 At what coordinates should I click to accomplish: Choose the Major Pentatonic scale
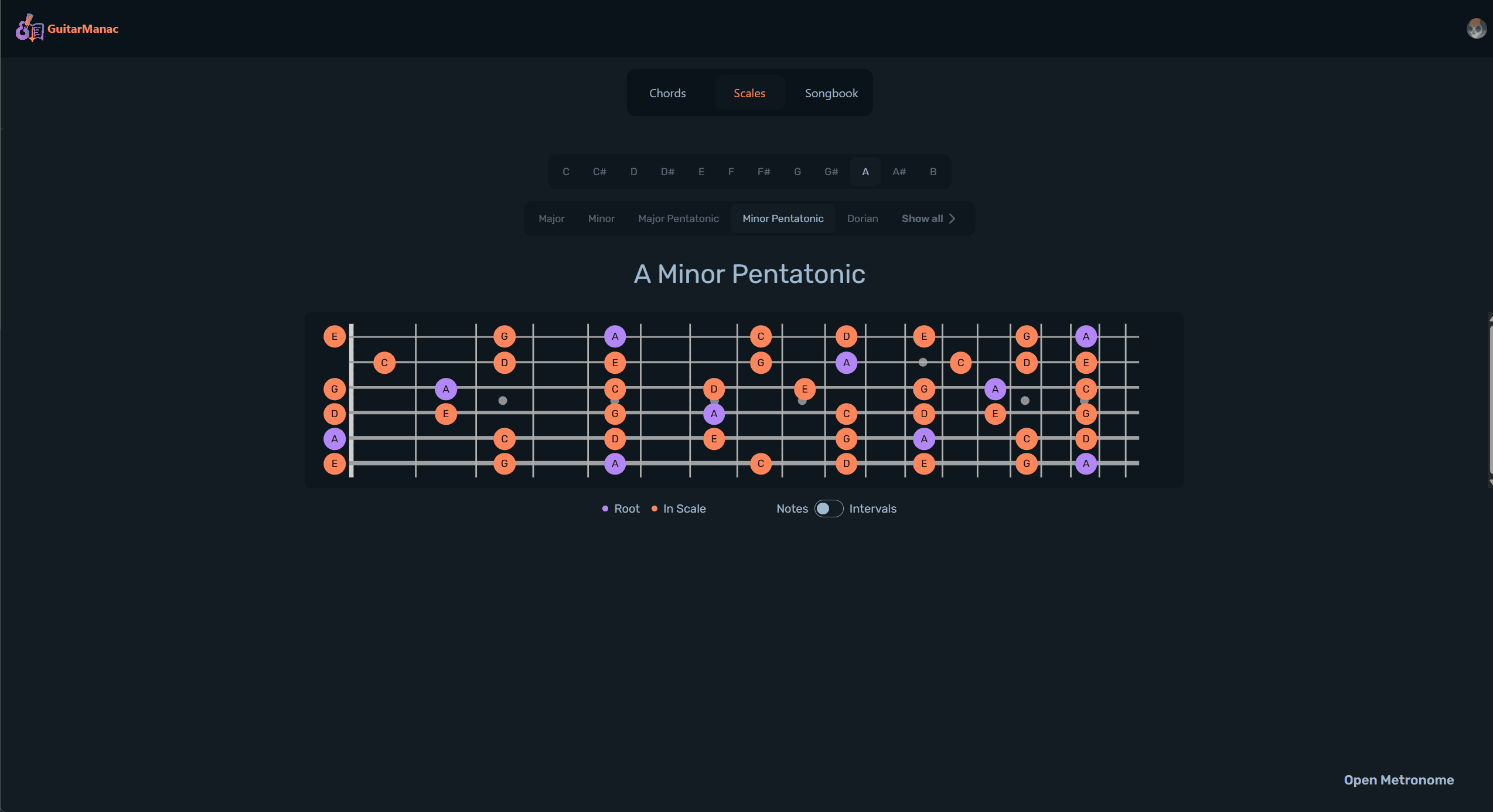(679, 219)
